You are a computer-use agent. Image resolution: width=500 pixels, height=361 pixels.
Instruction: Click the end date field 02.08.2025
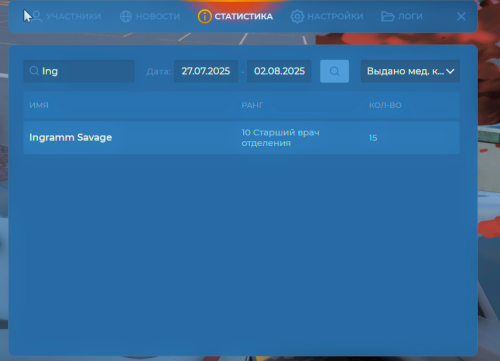[279, 71]
